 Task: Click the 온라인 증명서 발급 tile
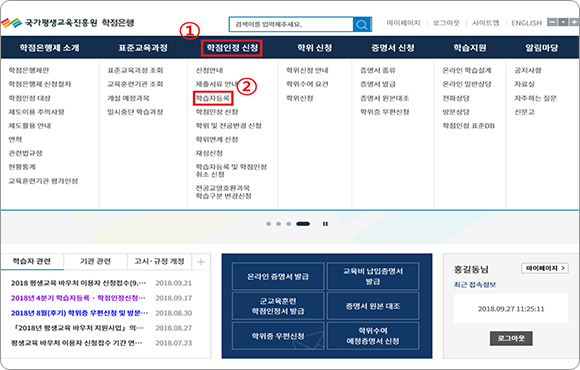pos(278,276)
